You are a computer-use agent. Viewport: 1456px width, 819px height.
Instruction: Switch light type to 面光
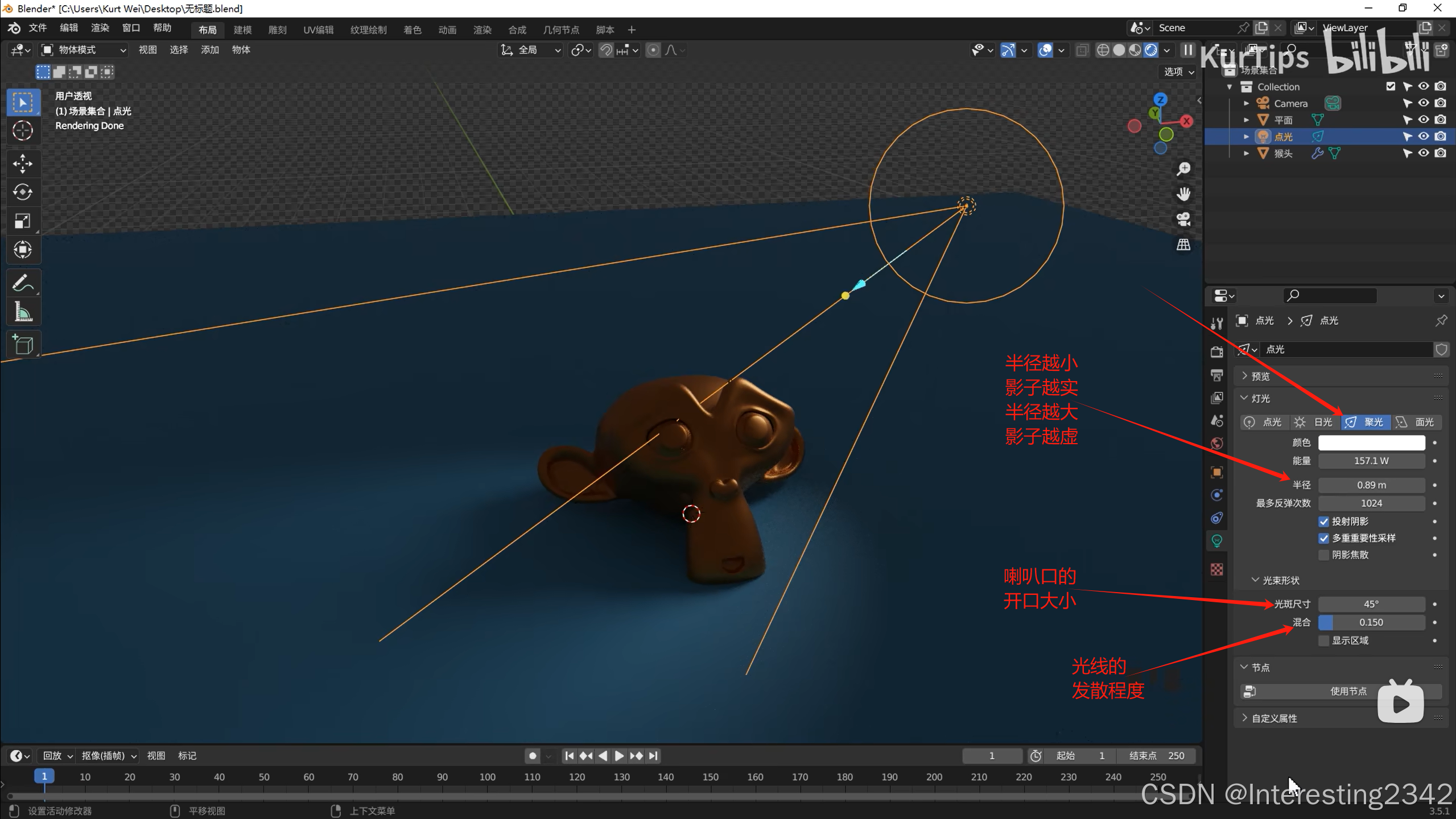click(x=1416, y=422)
